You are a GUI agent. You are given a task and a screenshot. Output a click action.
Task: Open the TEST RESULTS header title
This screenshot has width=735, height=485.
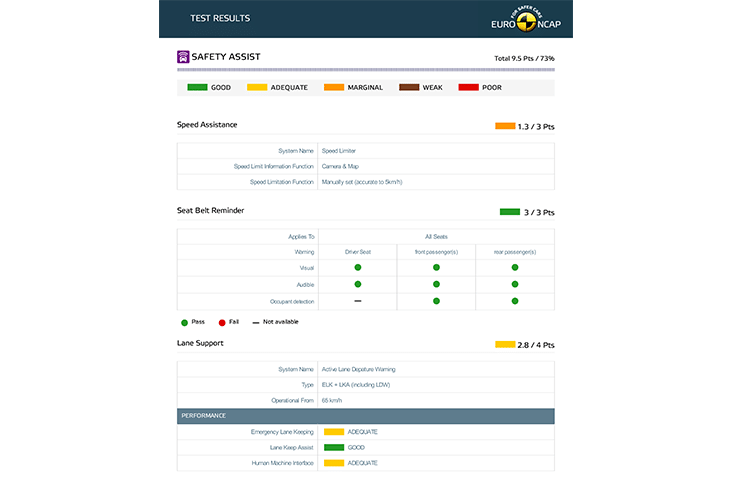click(220, 18)
